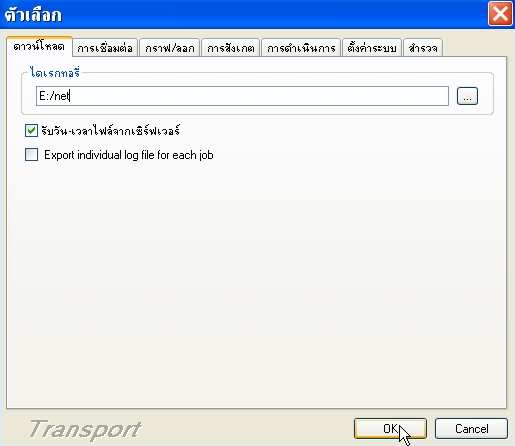Viewport: 515px width, 446px height.
Task: Close the ตัวเลือก dialog with red X
Action: coord(500,14)
